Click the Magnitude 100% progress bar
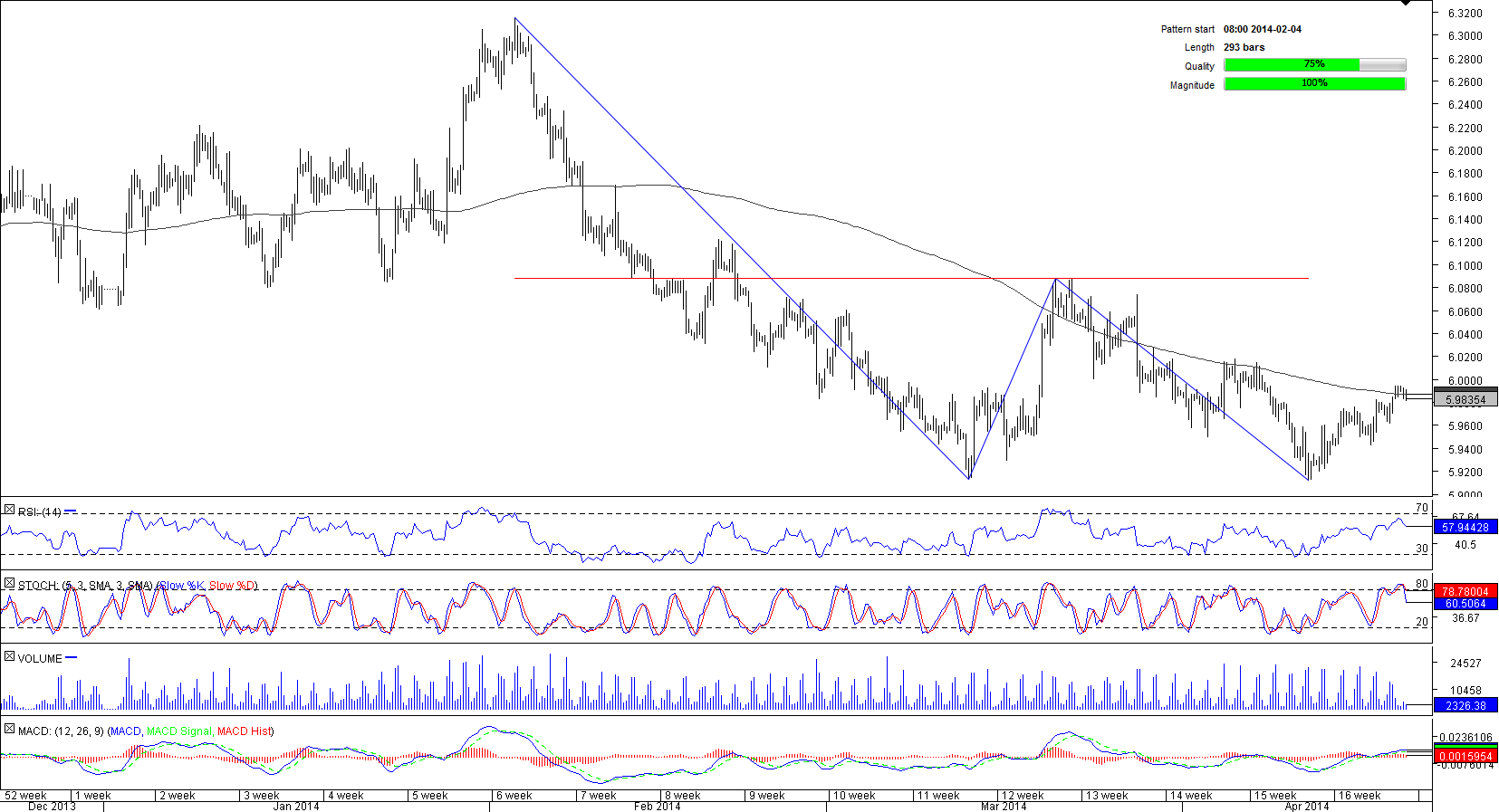 tap(1315, 84)
